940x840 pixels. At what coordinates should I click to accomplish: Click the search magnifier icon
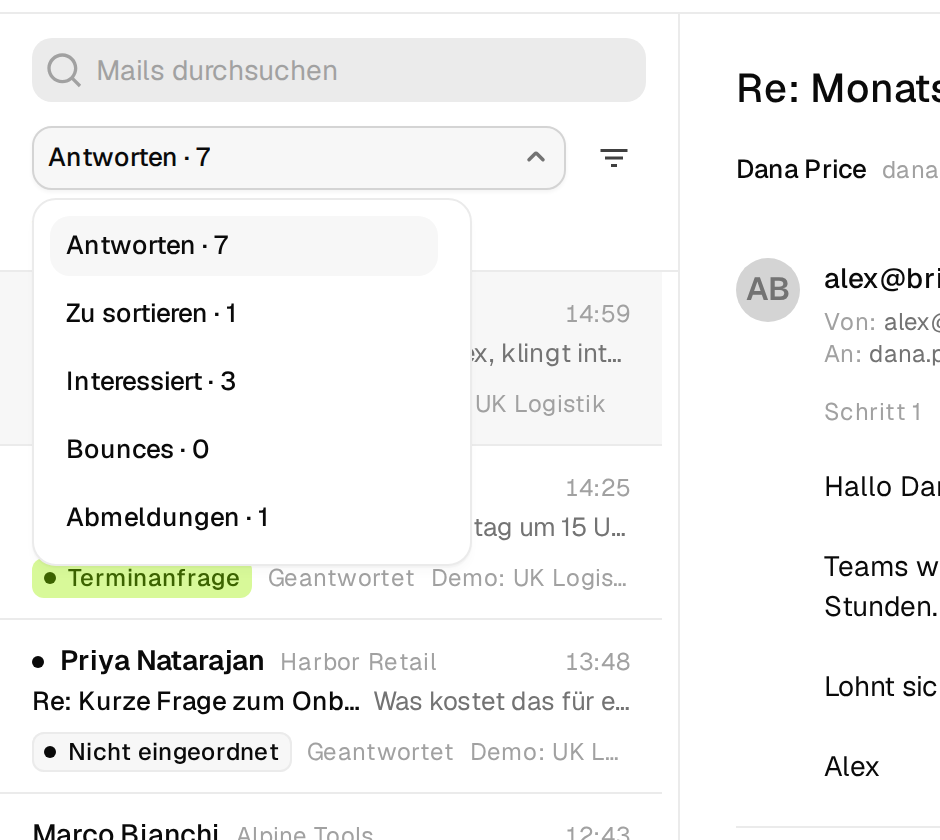click(x=64, y=70)
